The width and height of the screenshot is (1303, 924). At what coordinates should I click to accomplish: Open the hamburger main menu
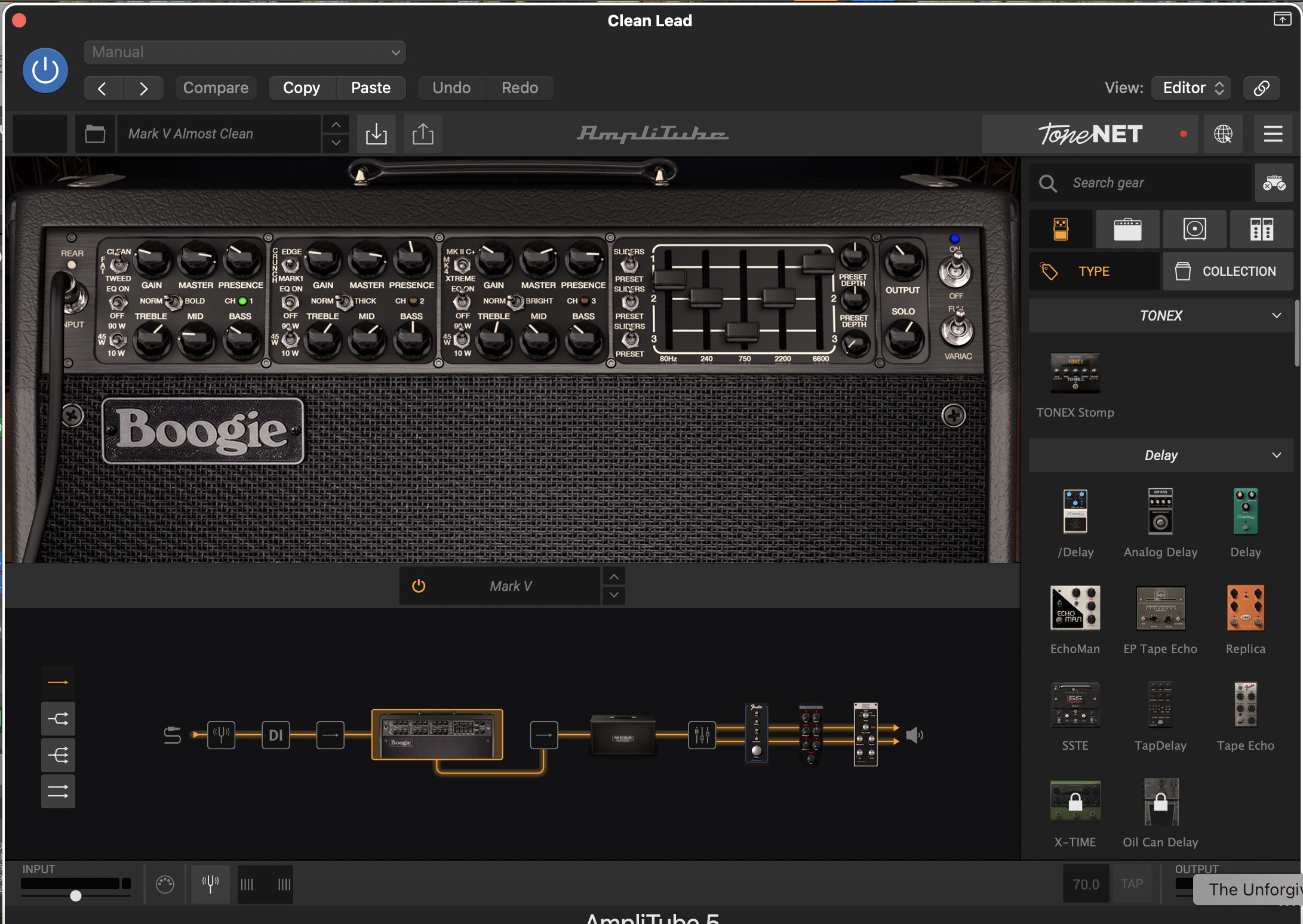pyautogui.click(x=1273, y=134)
